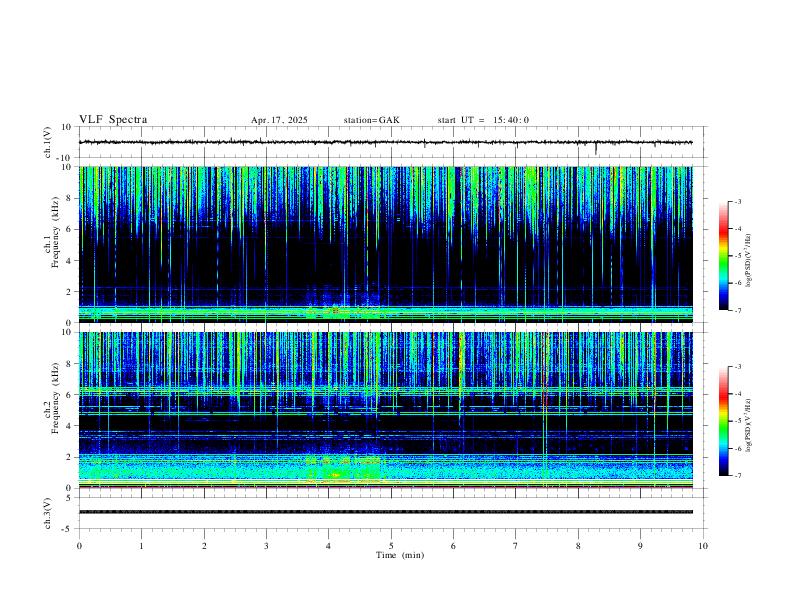
Task: Click the "station=GAK" label
Action: click(371, 120)
